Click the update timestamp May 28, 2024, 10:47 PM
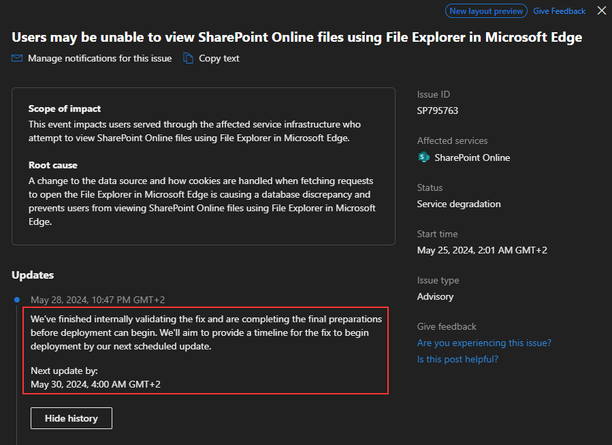This screenshot has width=612, height=445. [98, 300]
